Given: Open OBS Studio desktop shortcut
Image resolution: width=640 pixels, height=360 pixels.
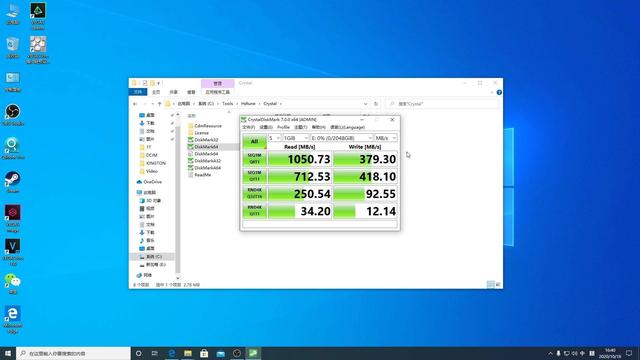Looking at the screenshot, I should (13, 115).
